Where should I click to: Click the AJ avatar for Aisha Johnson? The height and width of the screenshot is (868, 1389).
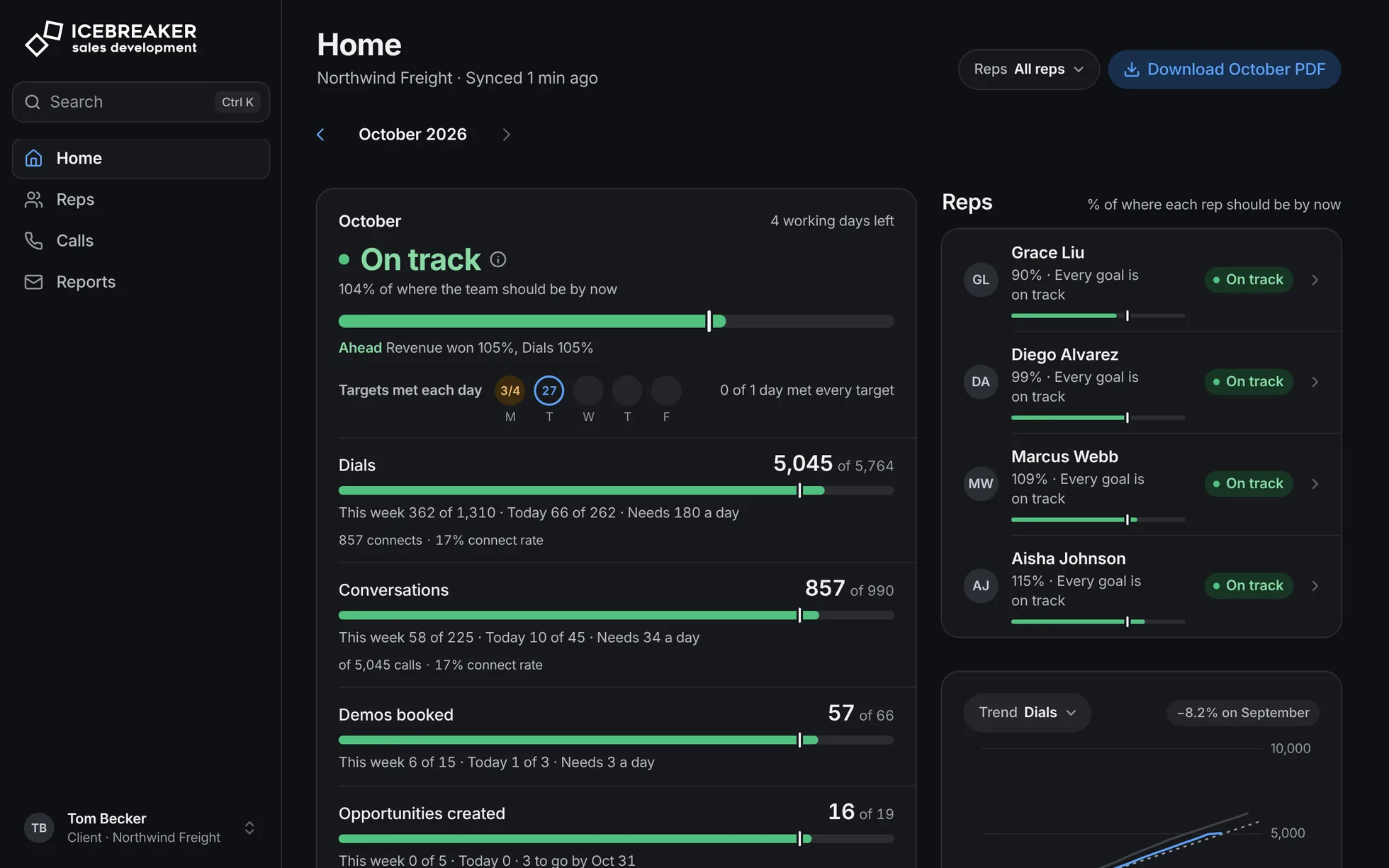click(981, 586)
